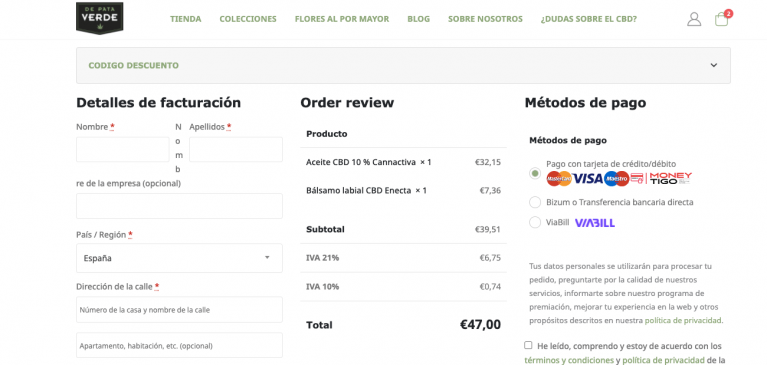Click the VISA logo

587,179
